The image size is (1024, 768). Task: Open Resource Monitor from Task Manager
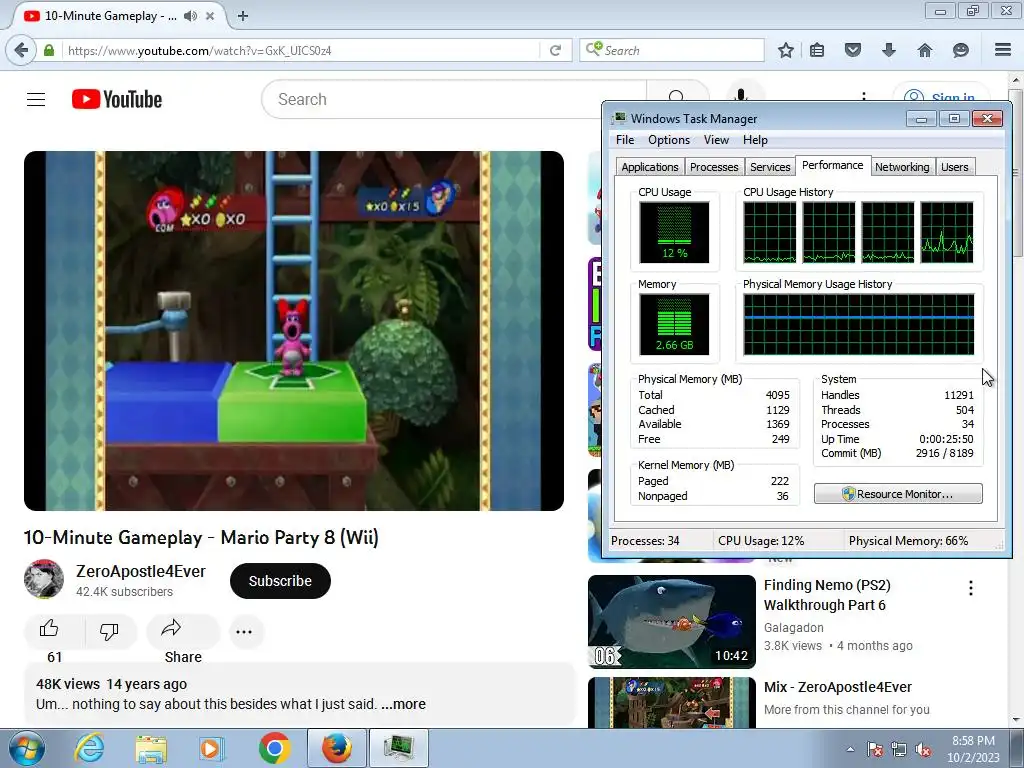(x=898, y=494)
